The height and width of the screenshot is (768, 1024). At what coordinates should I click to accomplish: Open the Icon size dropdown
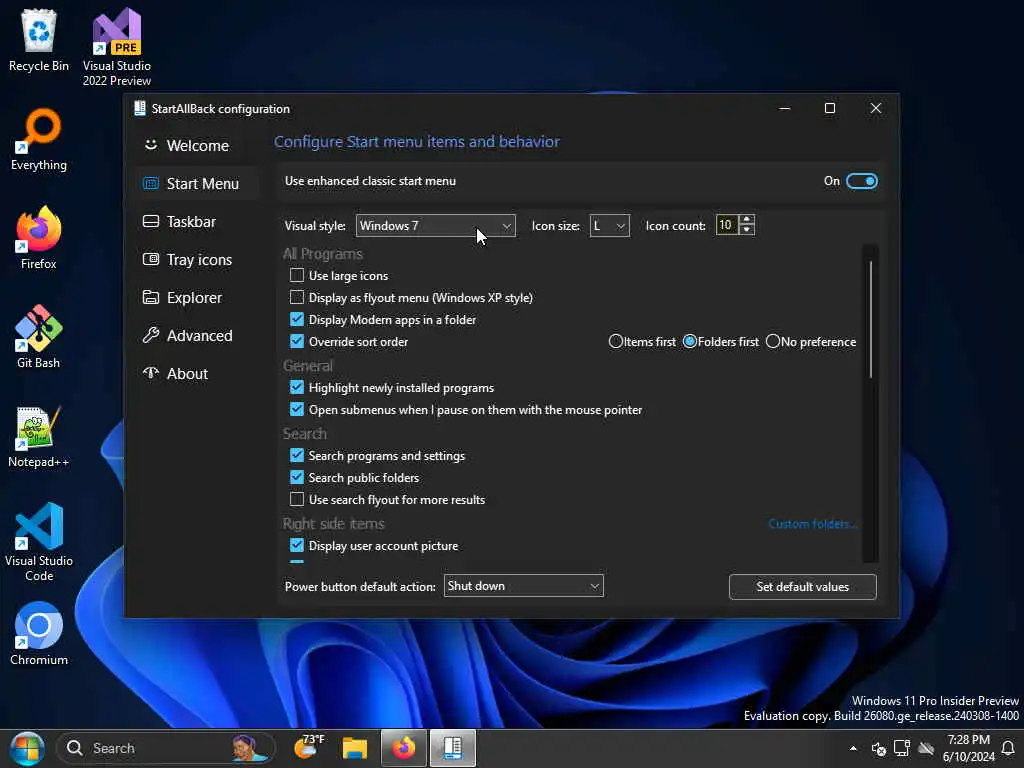[x=609, y=225]
